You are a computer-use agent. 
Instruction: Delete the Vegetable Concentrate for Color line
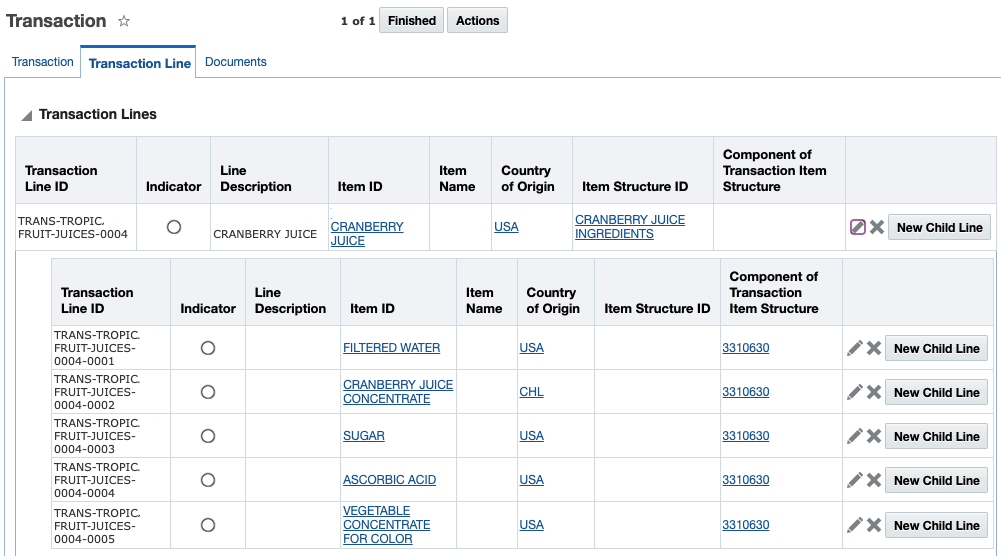(x=874, y=525)
